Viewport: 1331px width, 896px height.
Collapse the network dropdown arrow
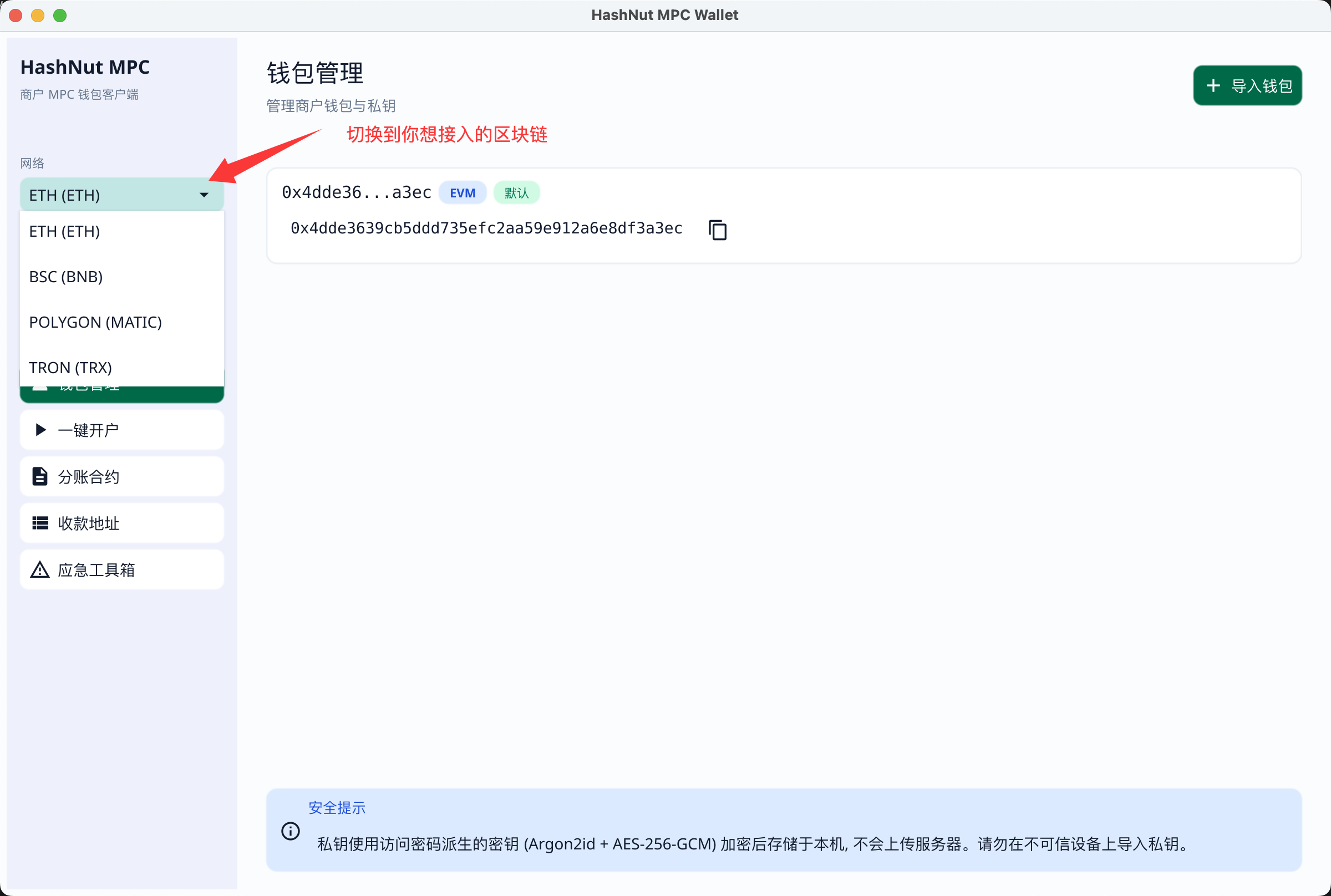(x=204, y=195)
